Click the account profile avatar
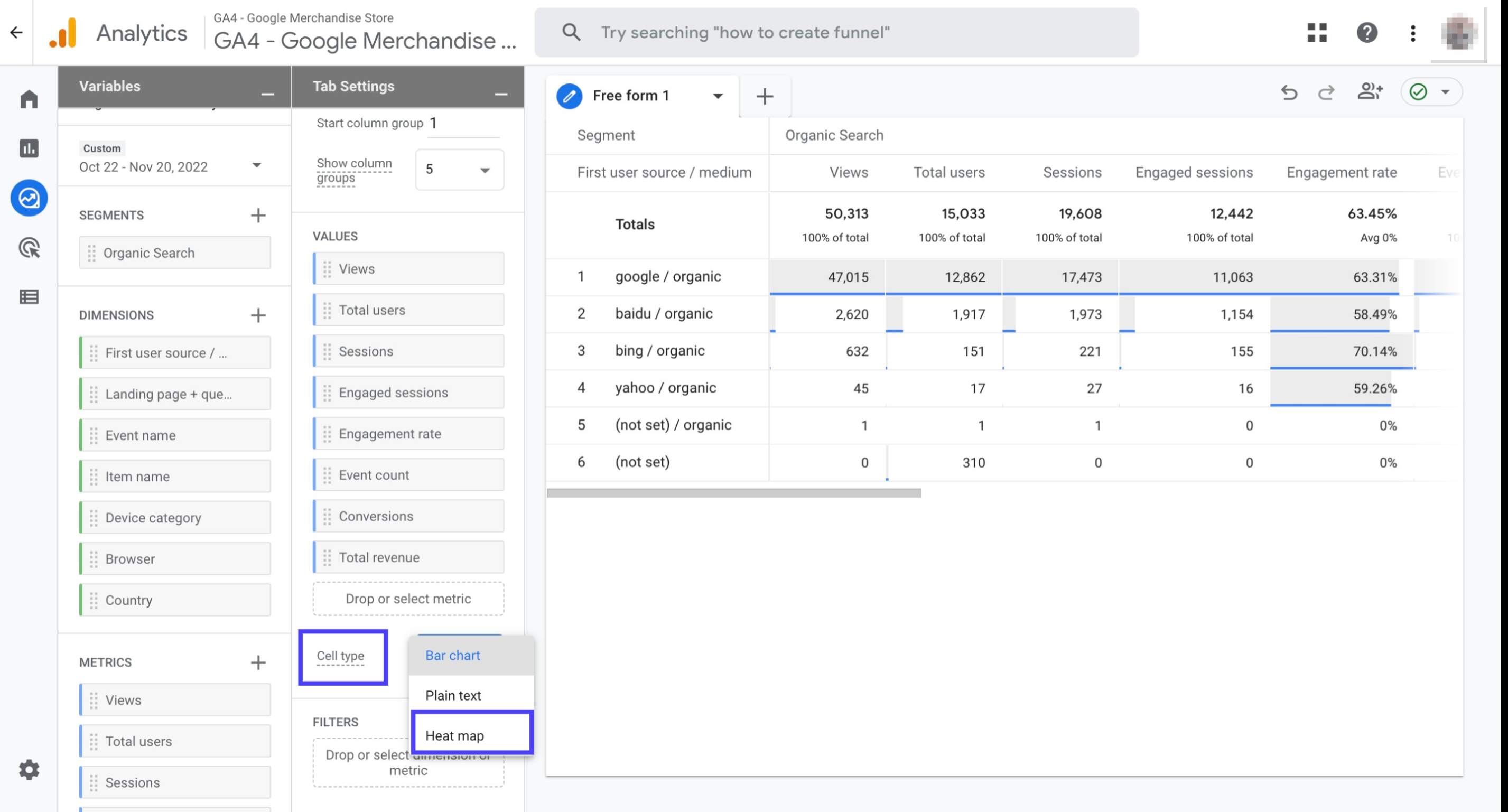1508x812 pixels. click(x=1458, y=33)
